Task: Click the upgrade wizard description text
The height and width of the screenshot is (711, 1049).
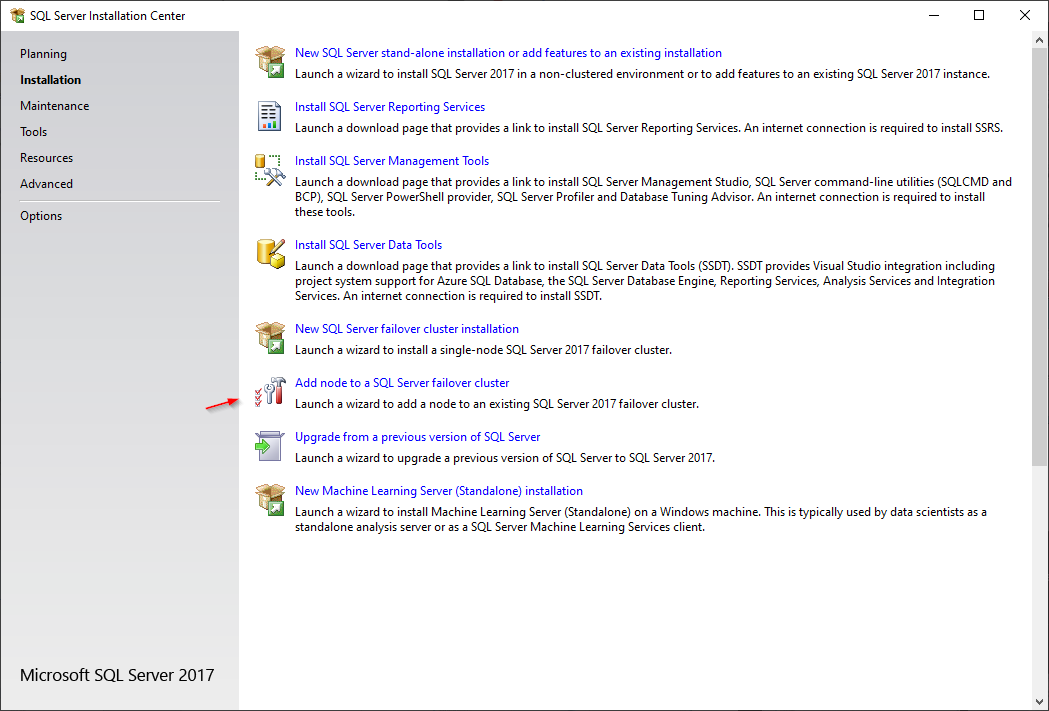Action: click(x=505, y=458)
